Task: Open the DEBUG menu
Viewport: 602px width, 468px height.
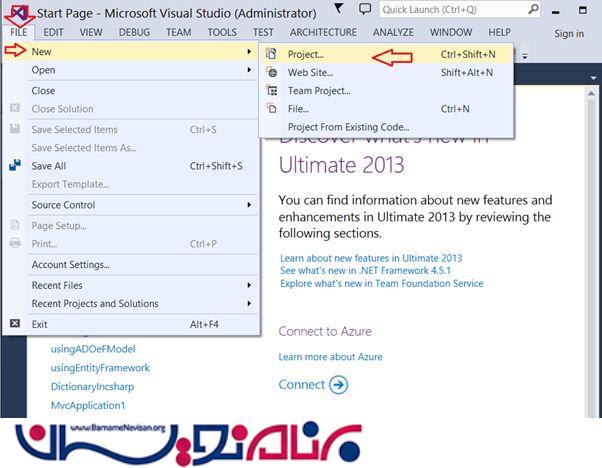Action: [x=134, y=32]
